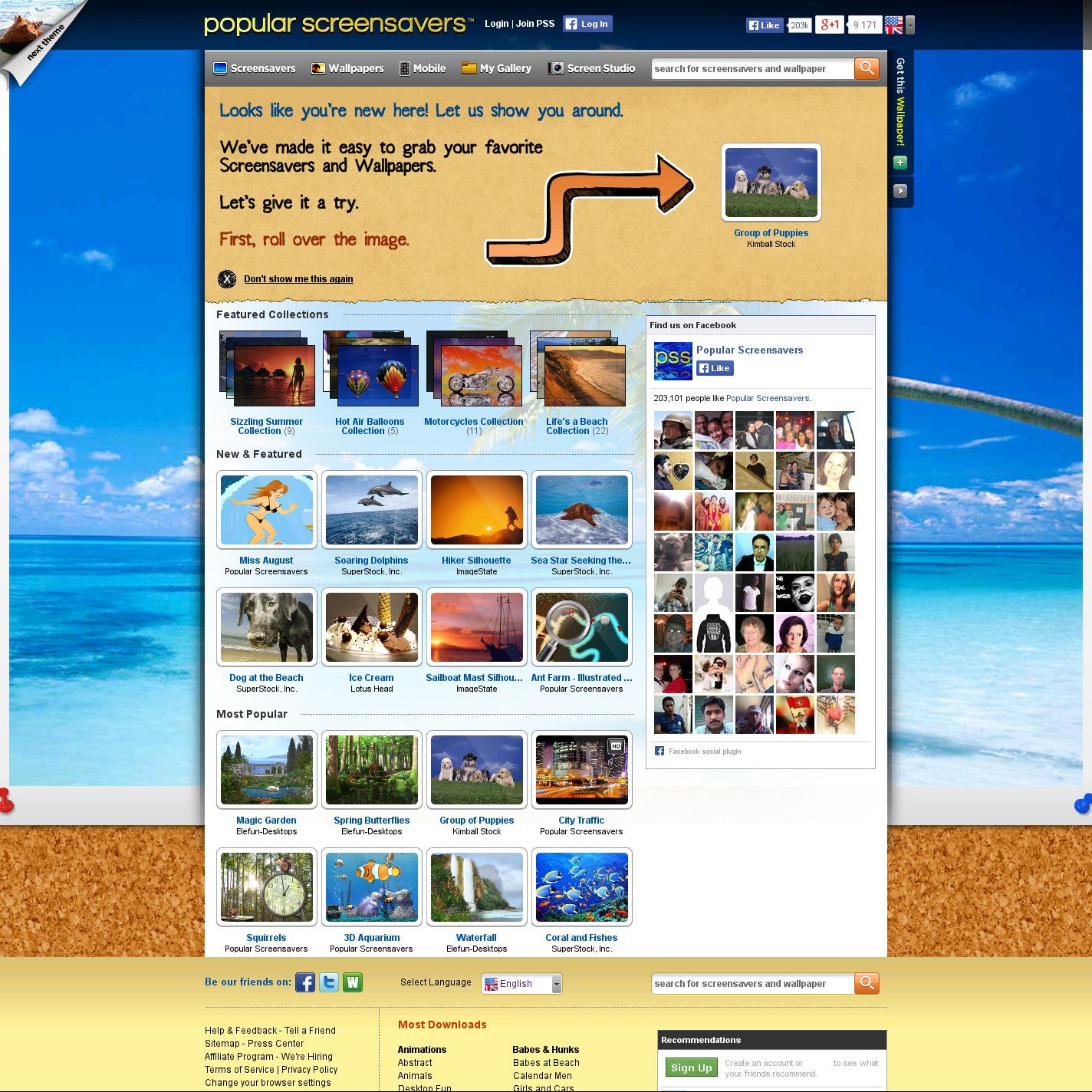Focus the footer search field

(x=752, y=983)
